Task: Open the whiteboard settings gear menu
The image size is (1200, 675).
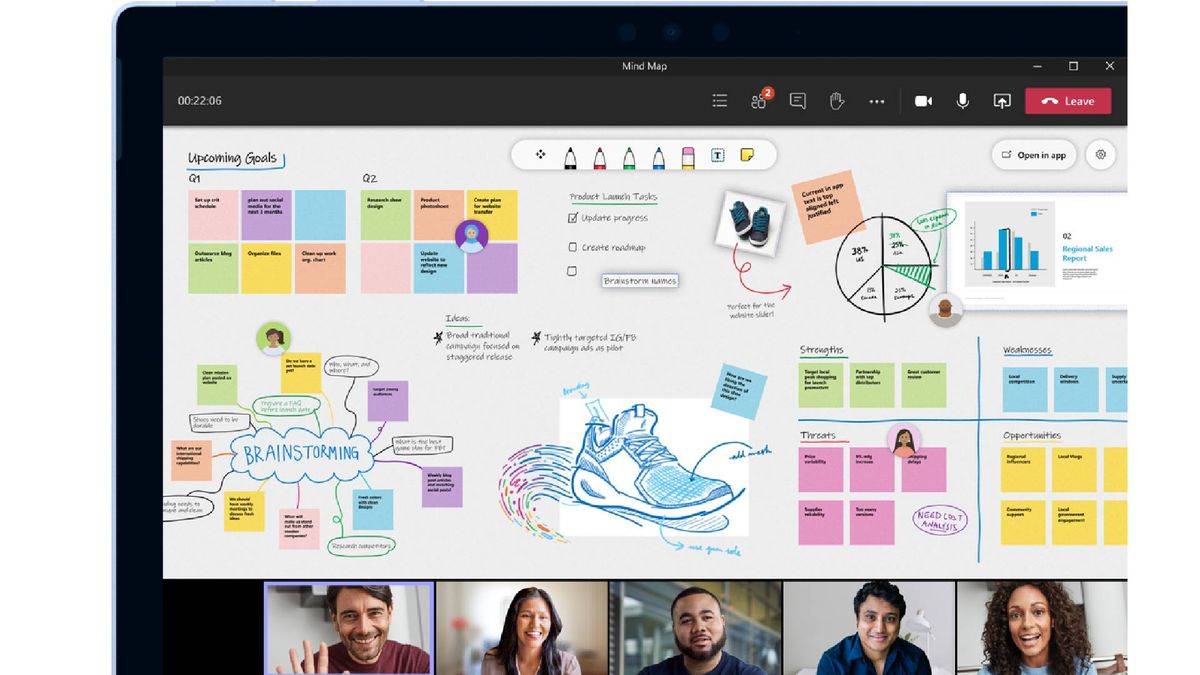Action: click(x=1100, y=155)
